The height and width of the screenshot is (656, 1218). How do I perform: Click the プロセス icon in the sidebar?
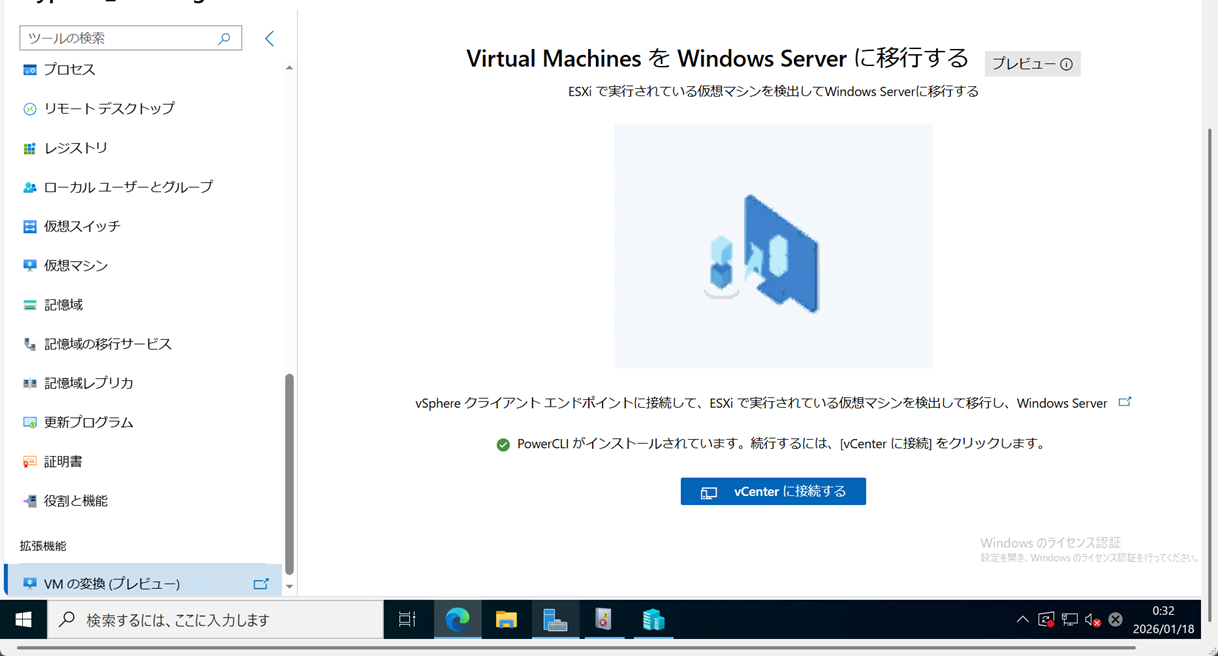pyautogui.click(x=30, y=70)
